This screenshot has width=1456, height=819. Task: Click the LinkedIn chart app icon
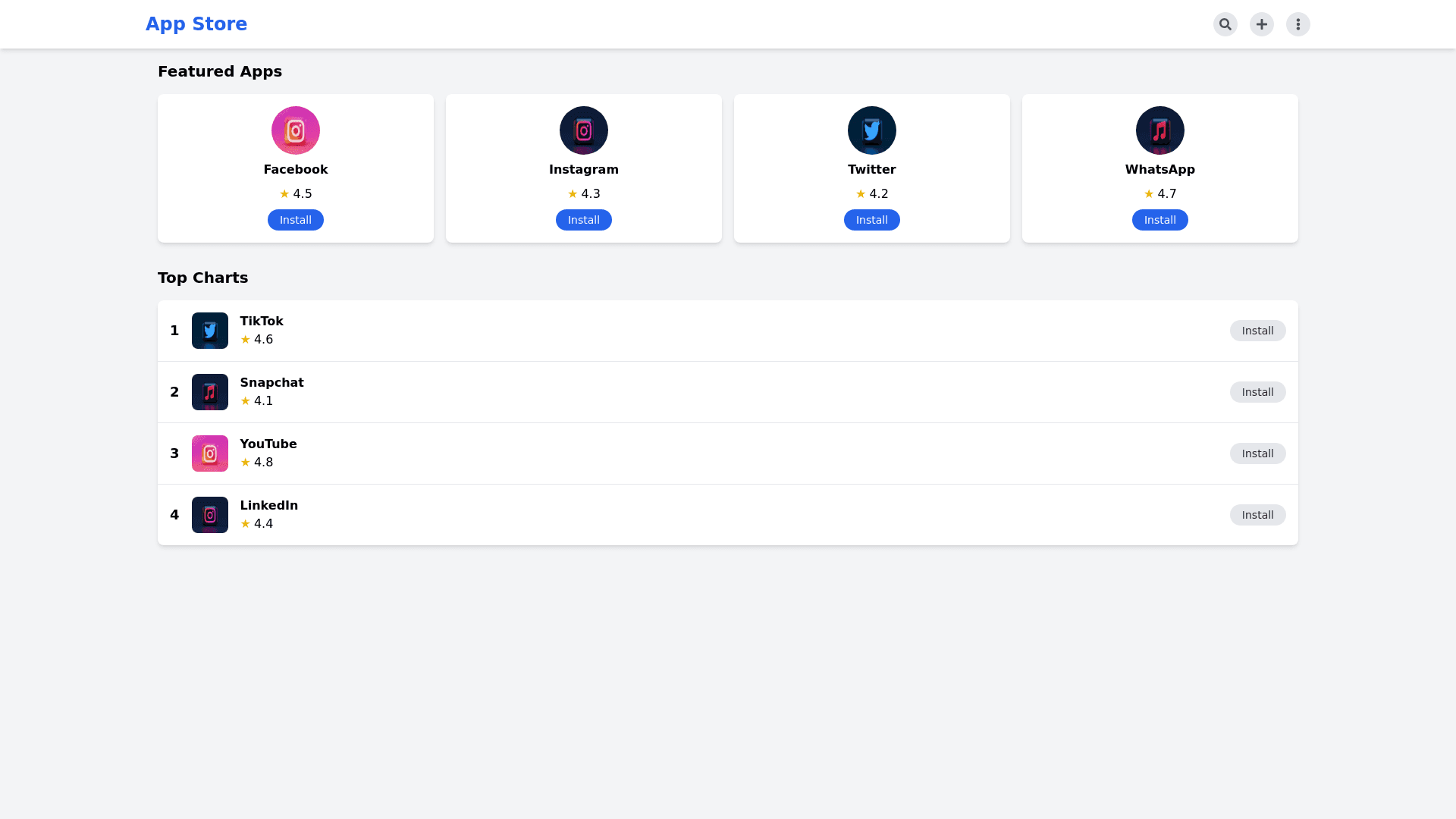pyautogui.click(x=210, y=515)
